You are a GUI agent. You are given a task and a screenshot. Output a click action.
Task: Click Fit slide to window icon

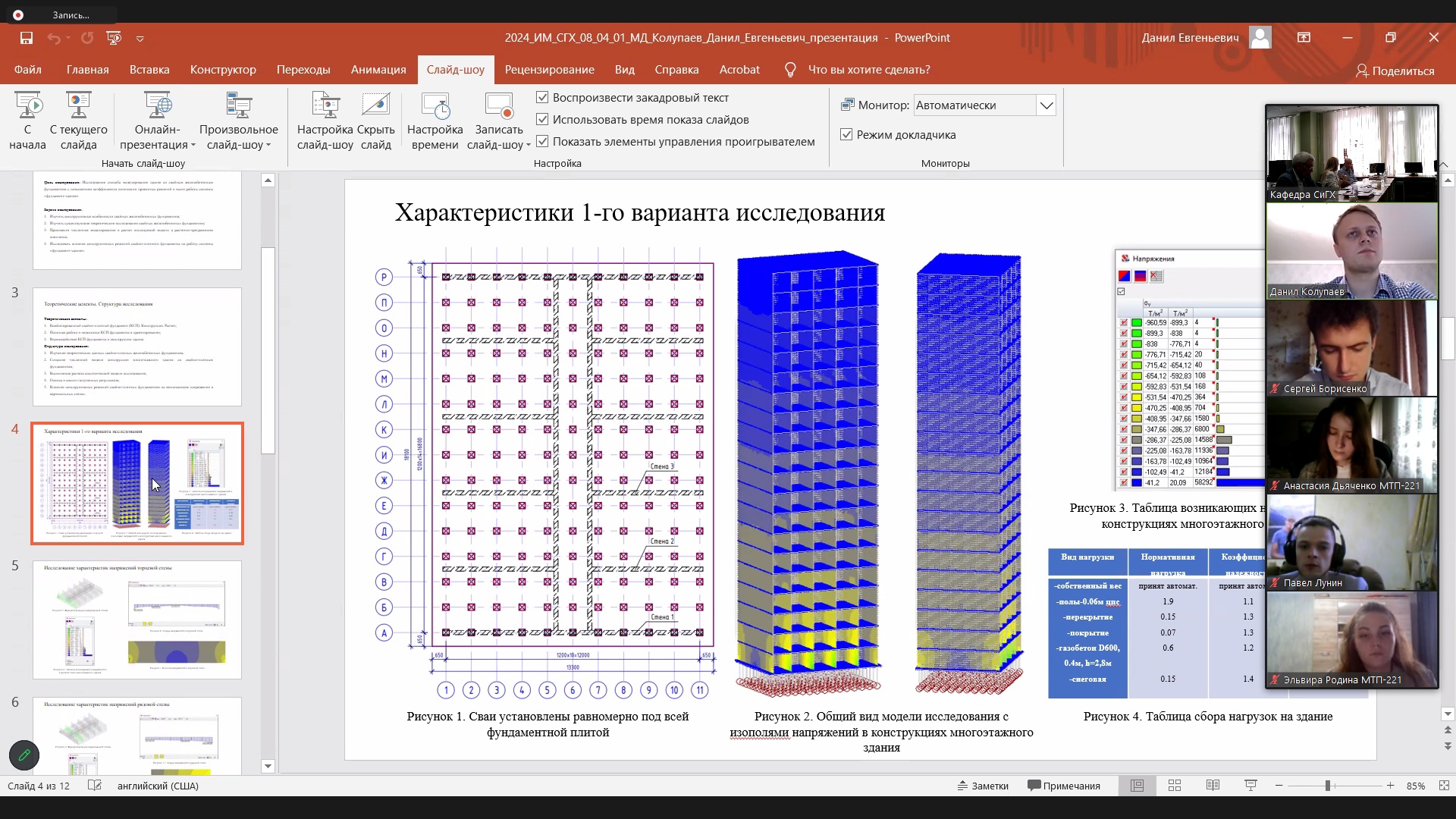point(1444,786)
